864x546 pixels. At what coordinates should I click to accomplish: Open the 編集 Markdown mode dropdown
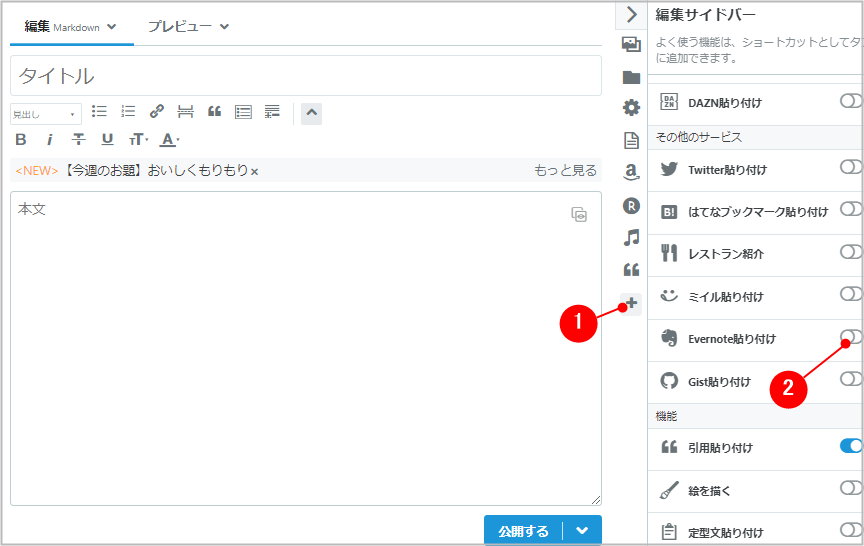pyautogui.click(x=111, y=26)
